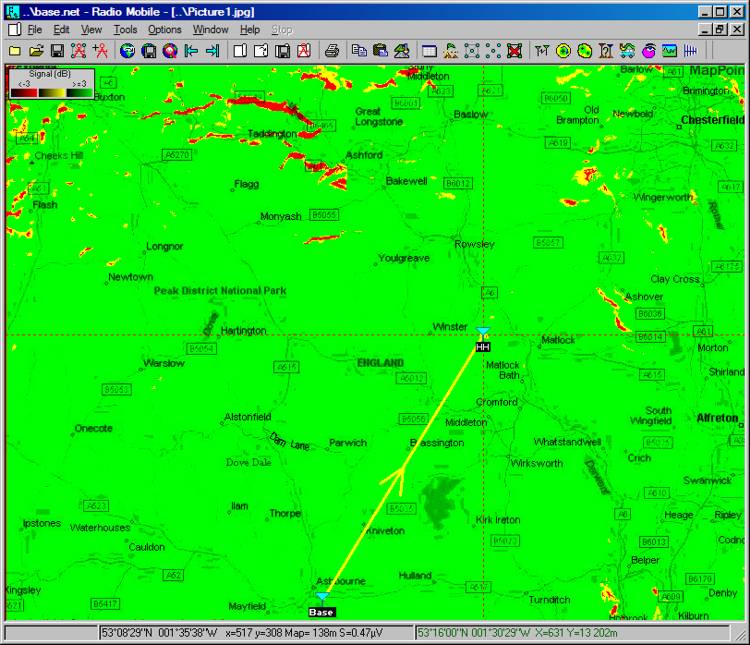Open the View menu
This screenshot has height=645, width=750.
(x=91, y=30)
